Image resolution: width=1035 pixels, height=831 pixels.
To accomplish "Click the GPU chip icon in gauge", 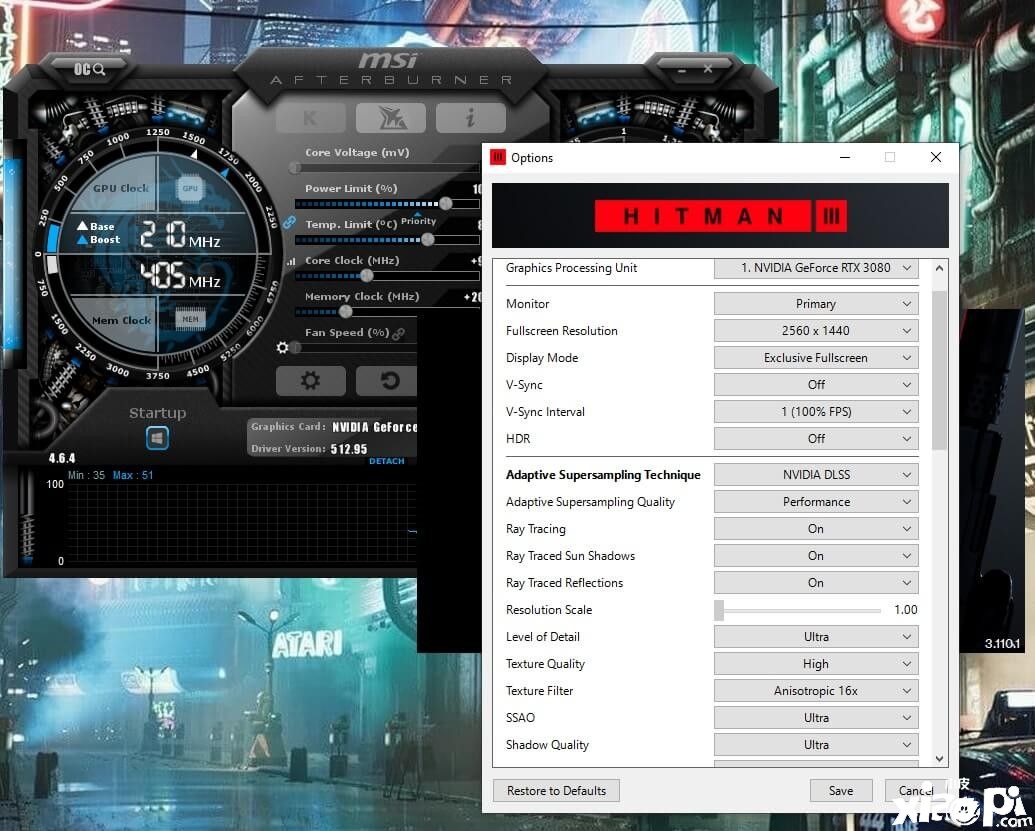I will pos(190,189).
